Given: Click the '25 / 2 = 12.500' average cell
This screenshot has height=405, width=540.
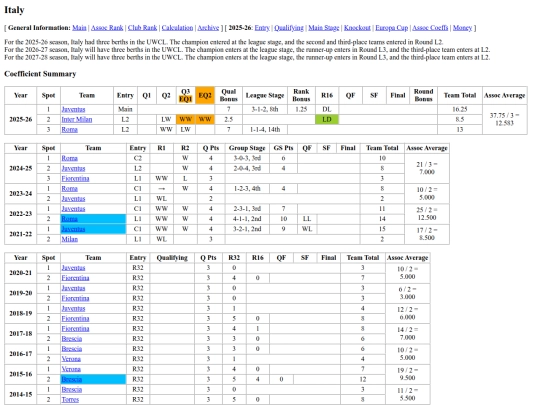Looking at the screenshot, I should click(x=427, y=214).
